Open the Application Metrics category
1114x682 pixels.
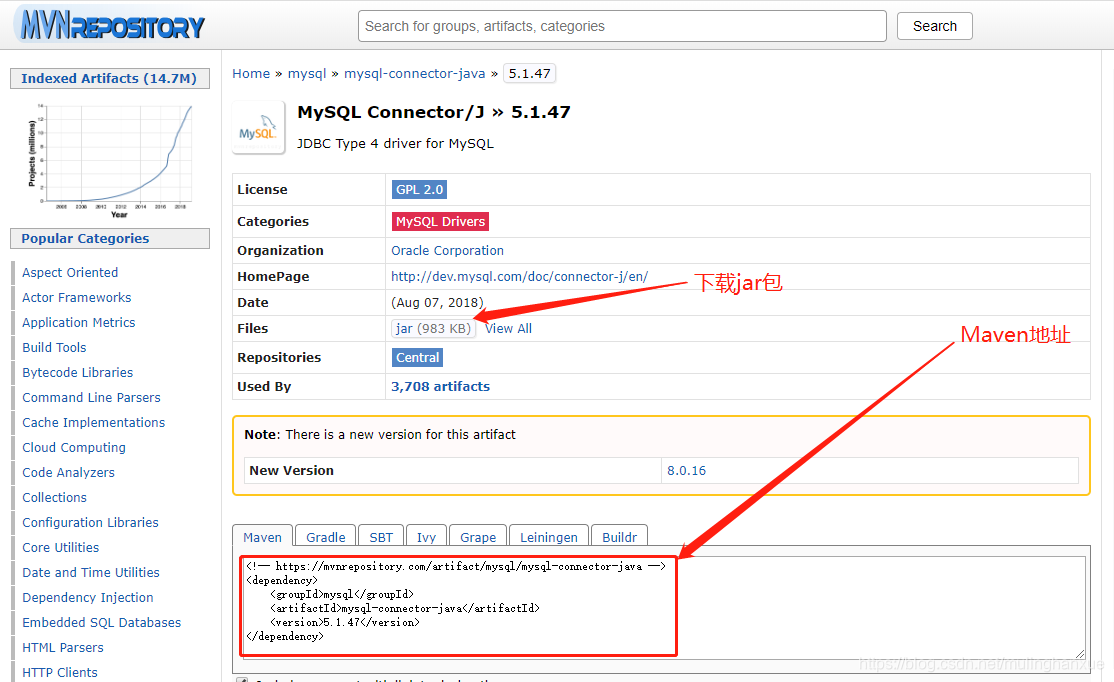tap(79, 323)
